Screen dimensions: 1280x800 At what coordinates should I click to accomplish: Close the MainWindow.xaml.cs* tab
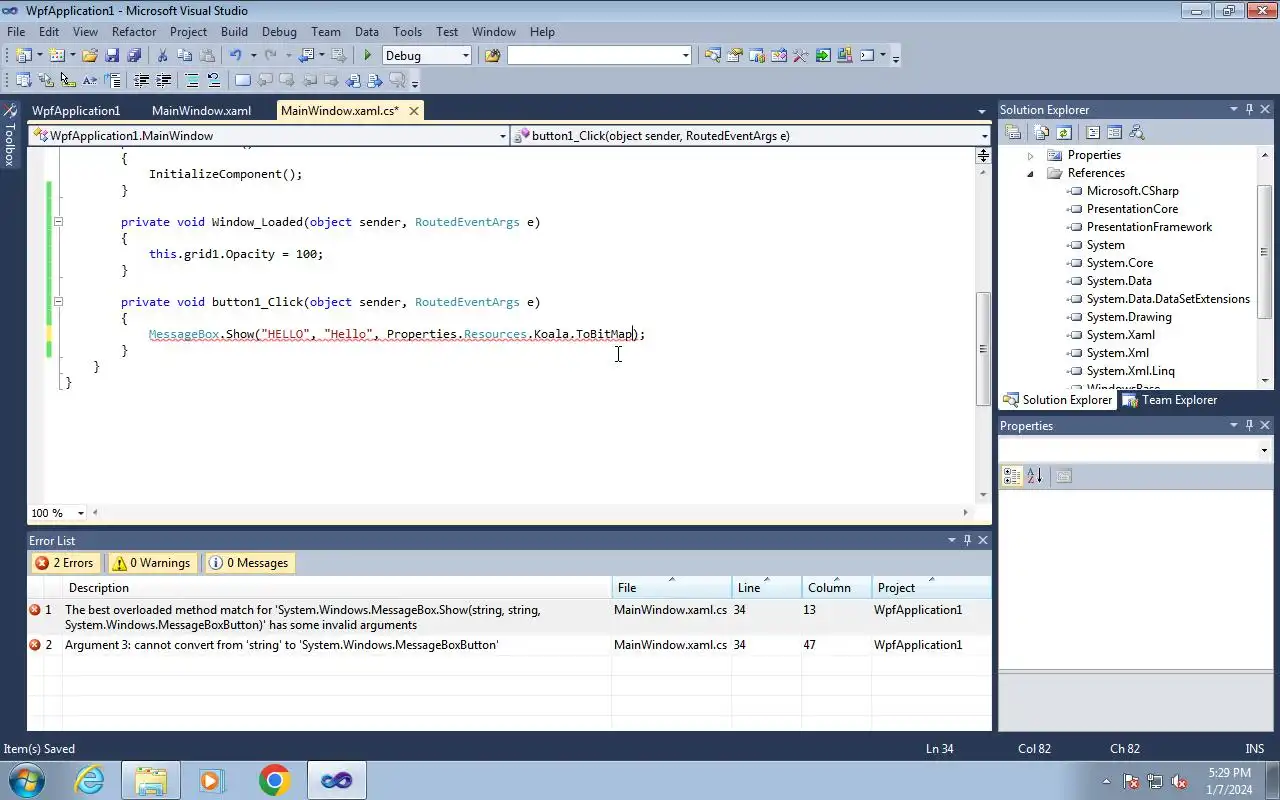click(413, 110)
